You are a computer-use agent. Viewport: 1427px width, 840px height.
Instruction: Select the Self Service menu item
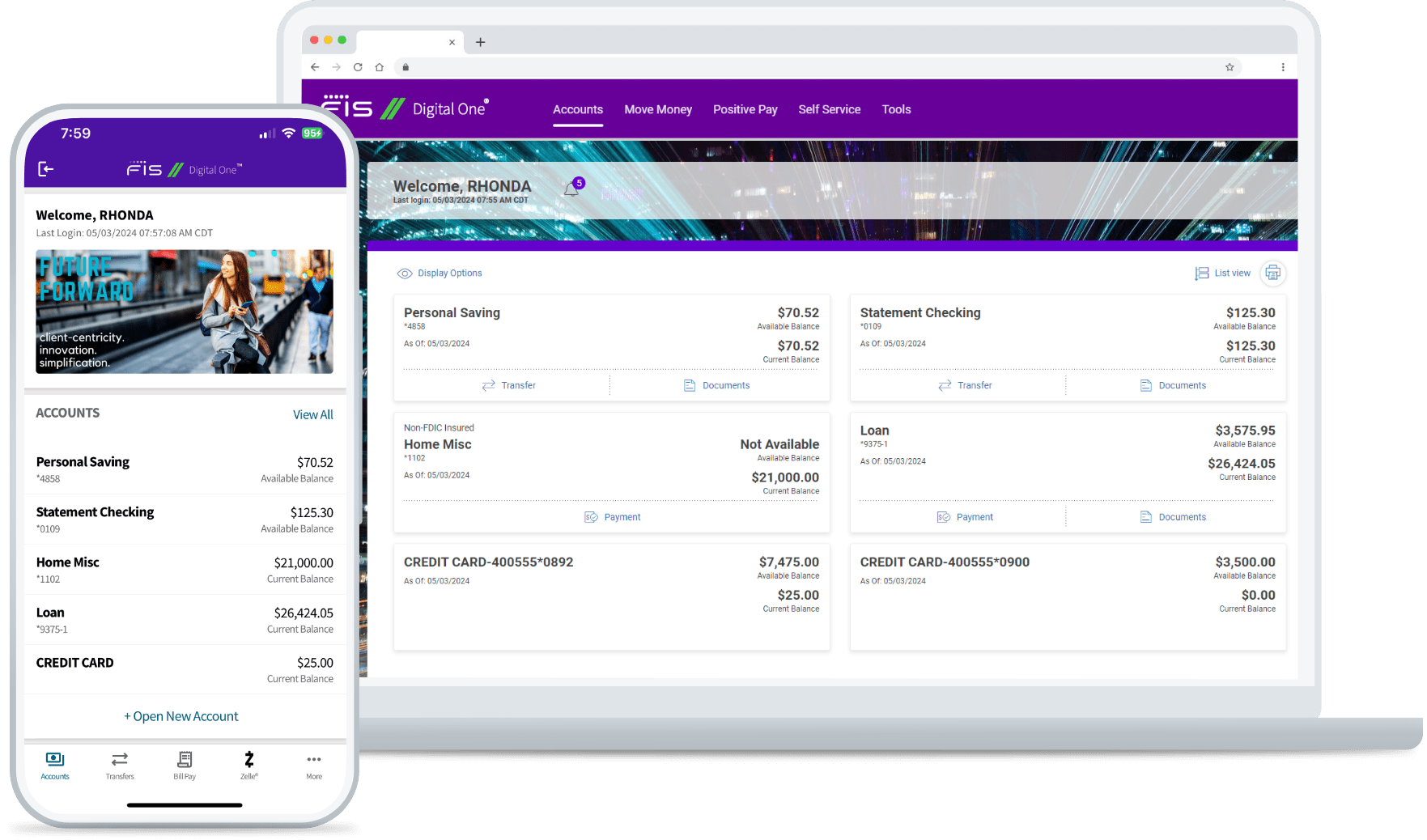coord(829,109)
